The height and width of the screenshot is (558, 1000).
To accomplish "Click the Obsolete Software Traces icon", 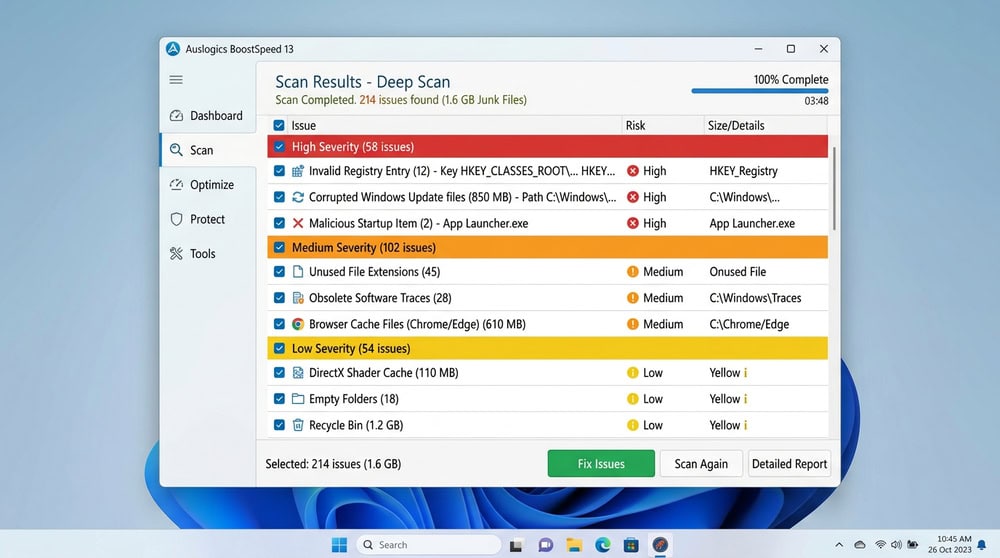I will tap(298, 298).
